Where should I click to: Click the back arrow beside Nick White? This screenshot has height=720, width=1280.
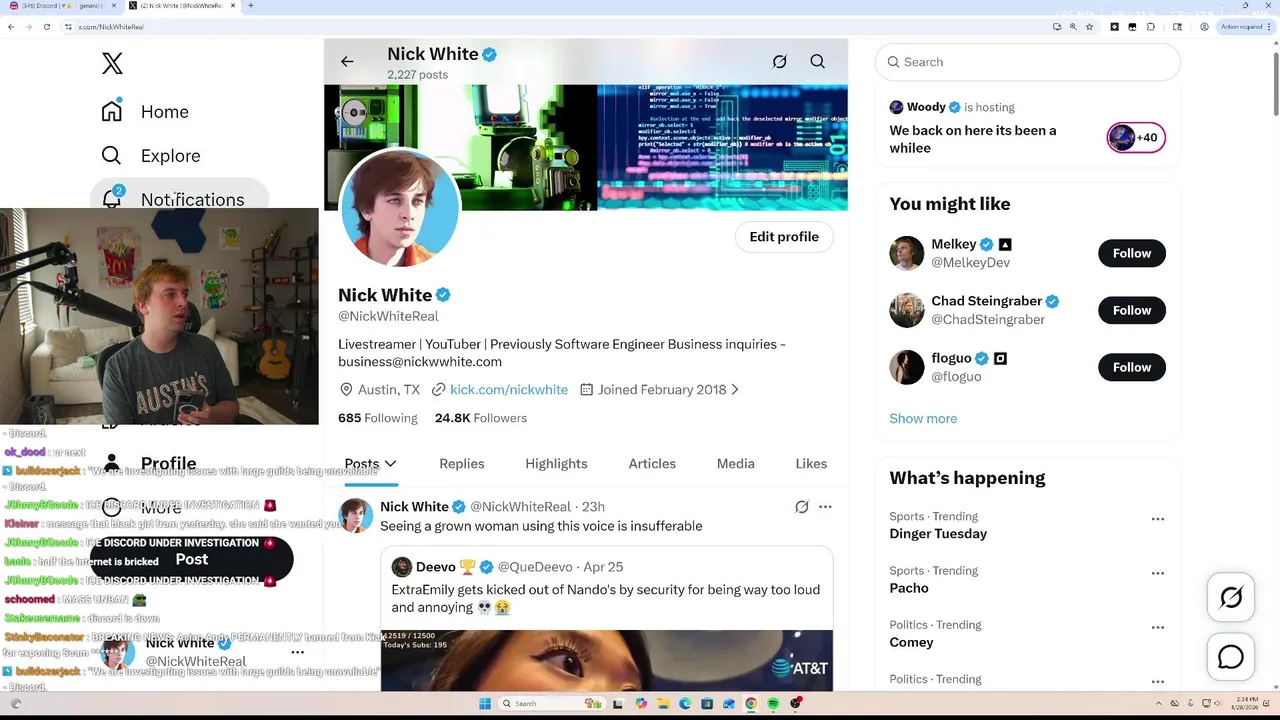[347, 62]
